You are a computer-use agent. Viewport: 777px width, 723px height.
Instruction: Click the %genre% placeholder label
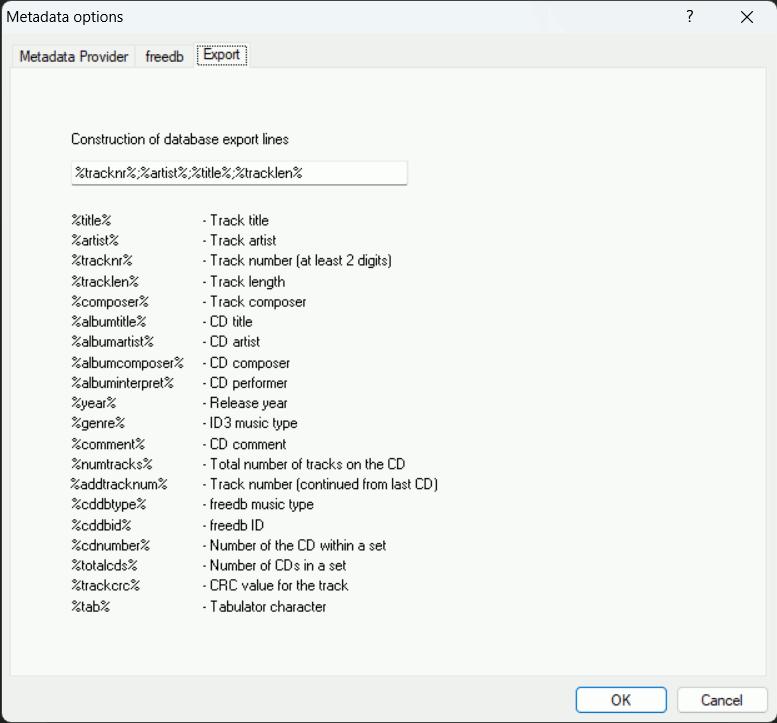[x=97, y=424]
